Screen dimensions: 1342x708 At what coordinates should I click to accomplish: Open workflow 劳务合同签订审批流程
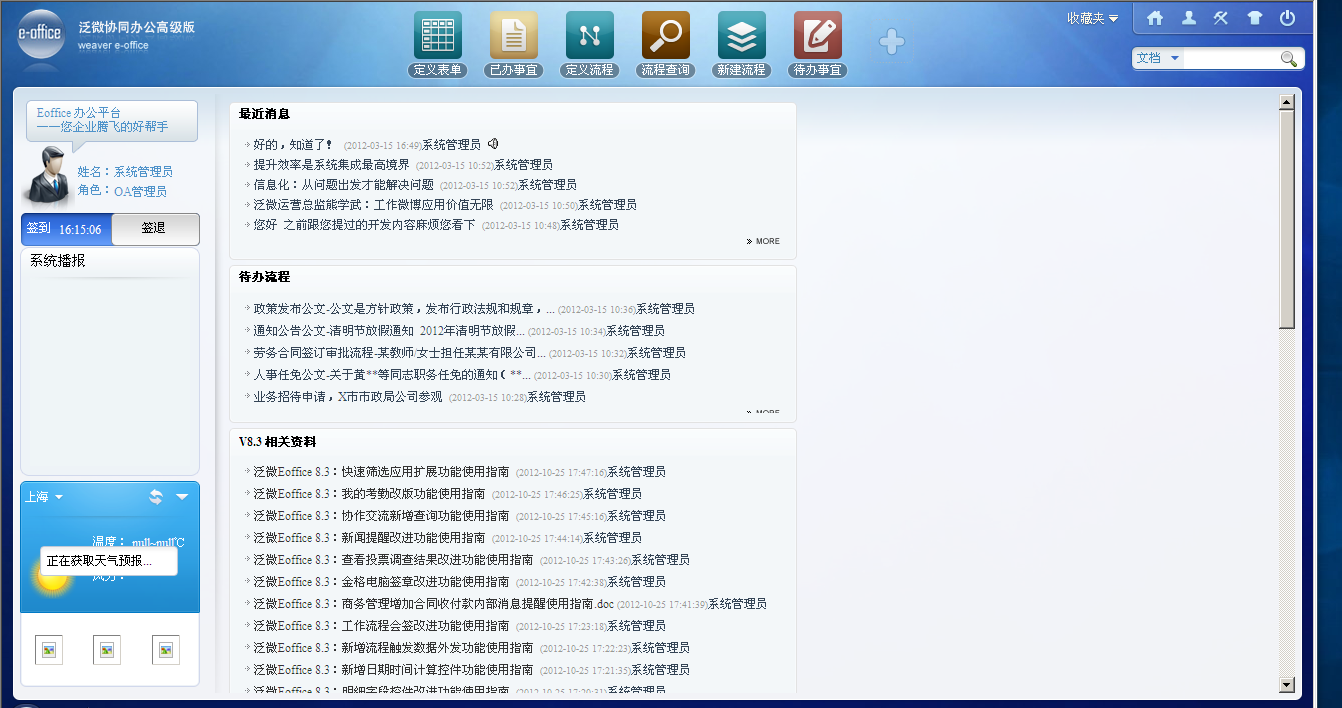(399, 353)
